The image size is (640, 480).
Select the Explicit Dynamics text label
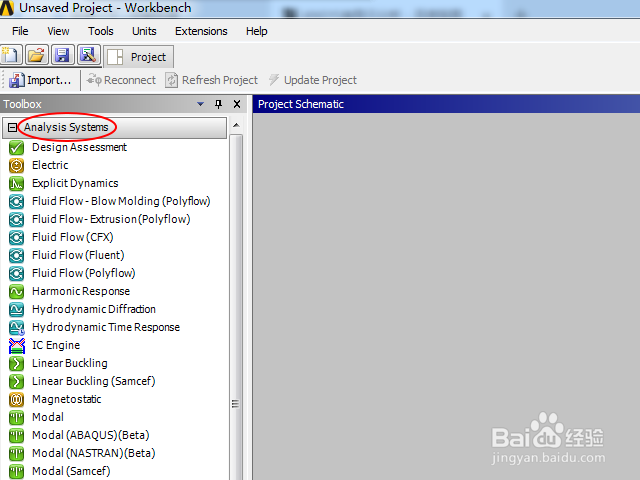pos(75,183)
